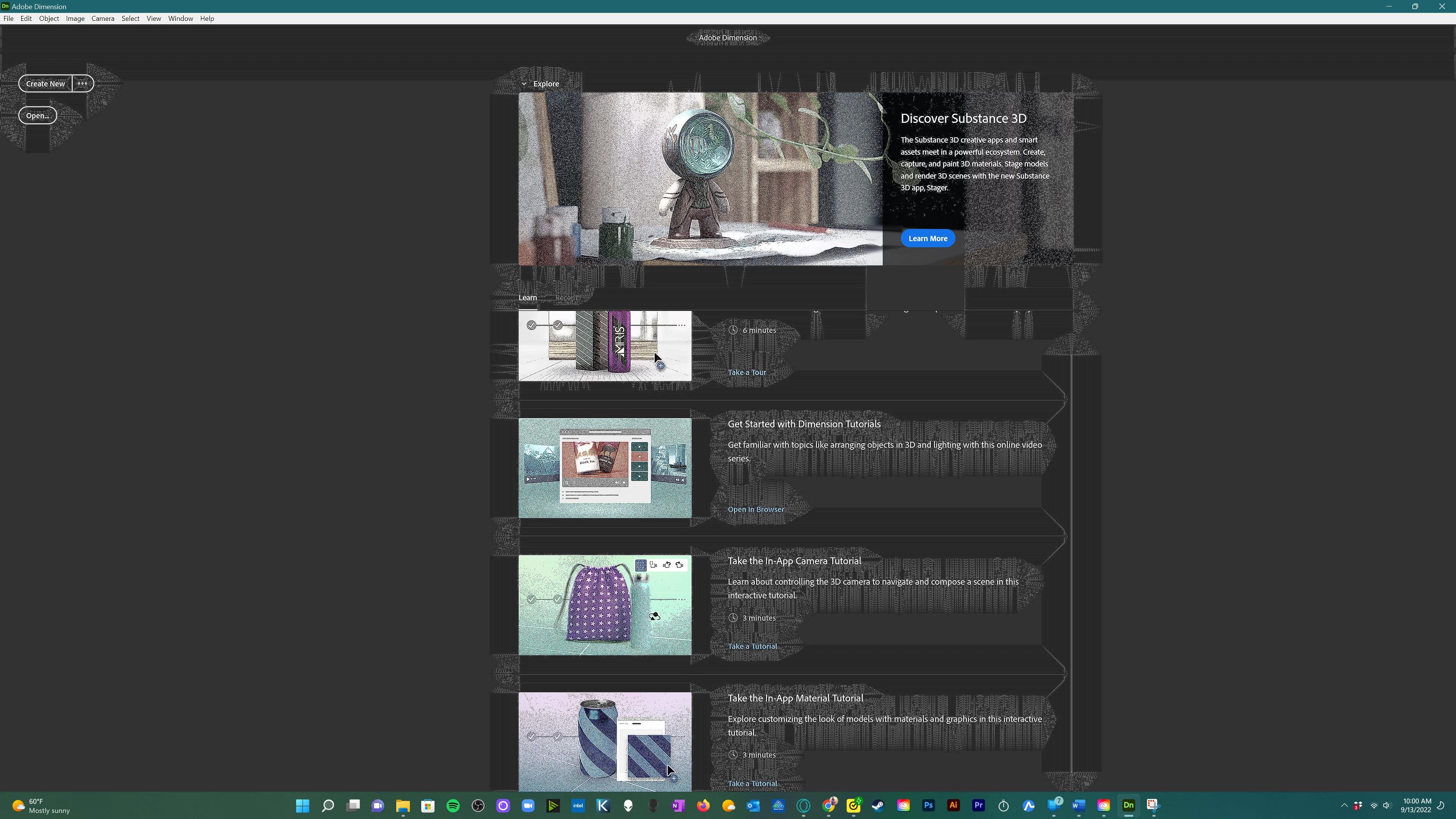Collapse the Explore section chevron

pos(524,84)
